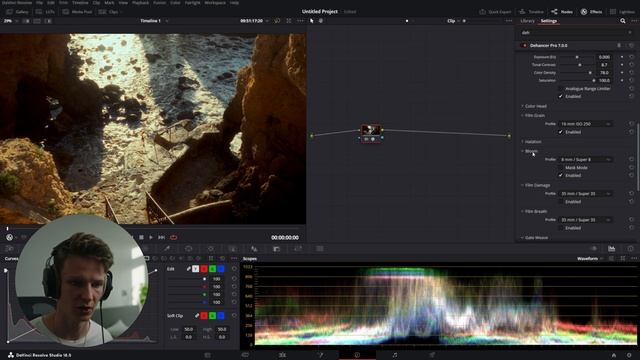This screenshot has width=640, height=360.
Task: Open Project Settings gear icon
Action: 629,355
